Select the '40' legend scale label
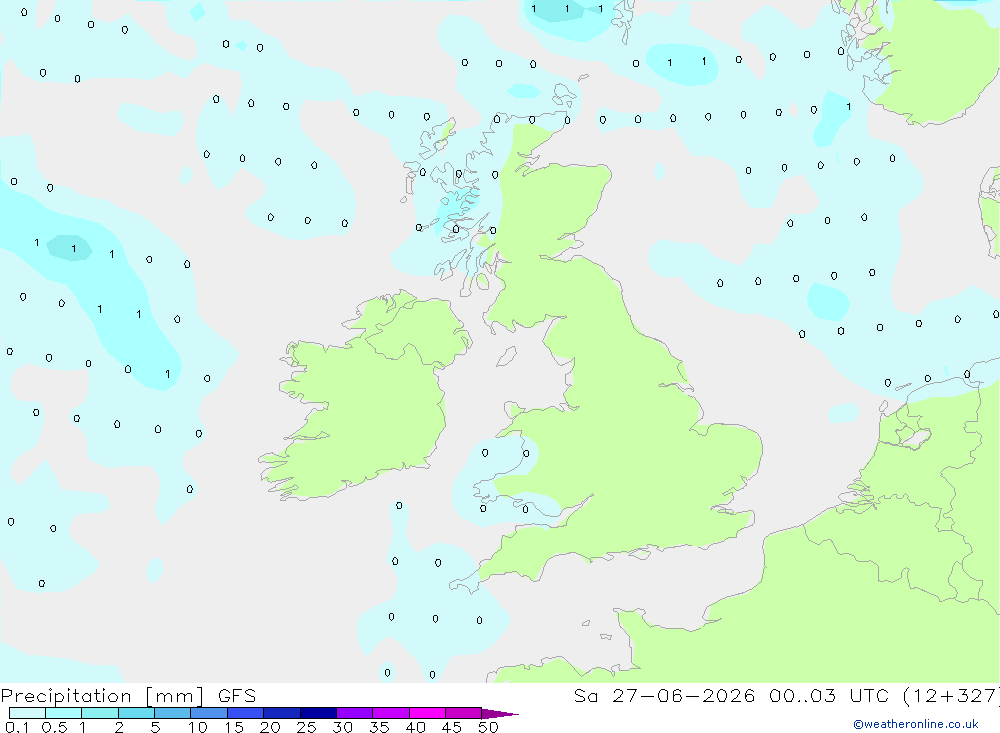Screen dimensions: 1000x733 click(x=415, y=727)
